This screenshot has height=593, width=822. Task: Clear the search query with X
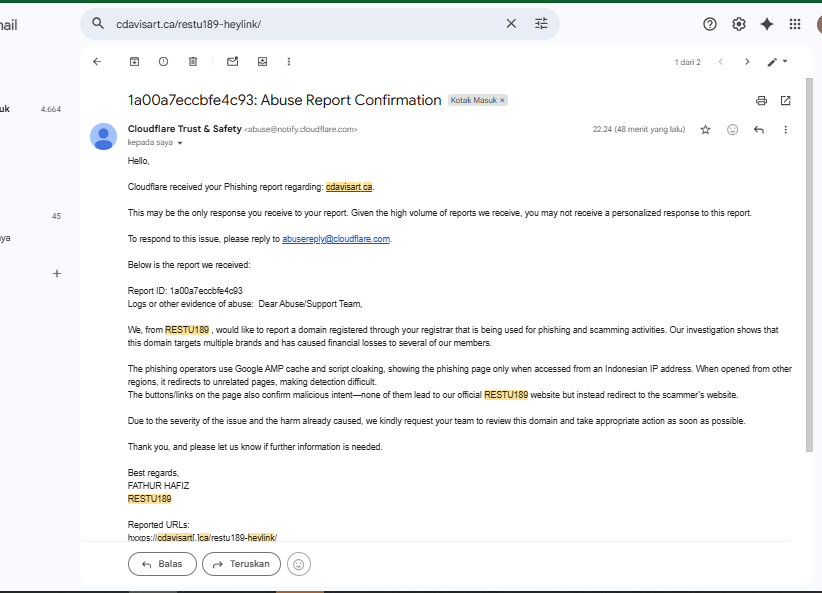tap(511, 24)
